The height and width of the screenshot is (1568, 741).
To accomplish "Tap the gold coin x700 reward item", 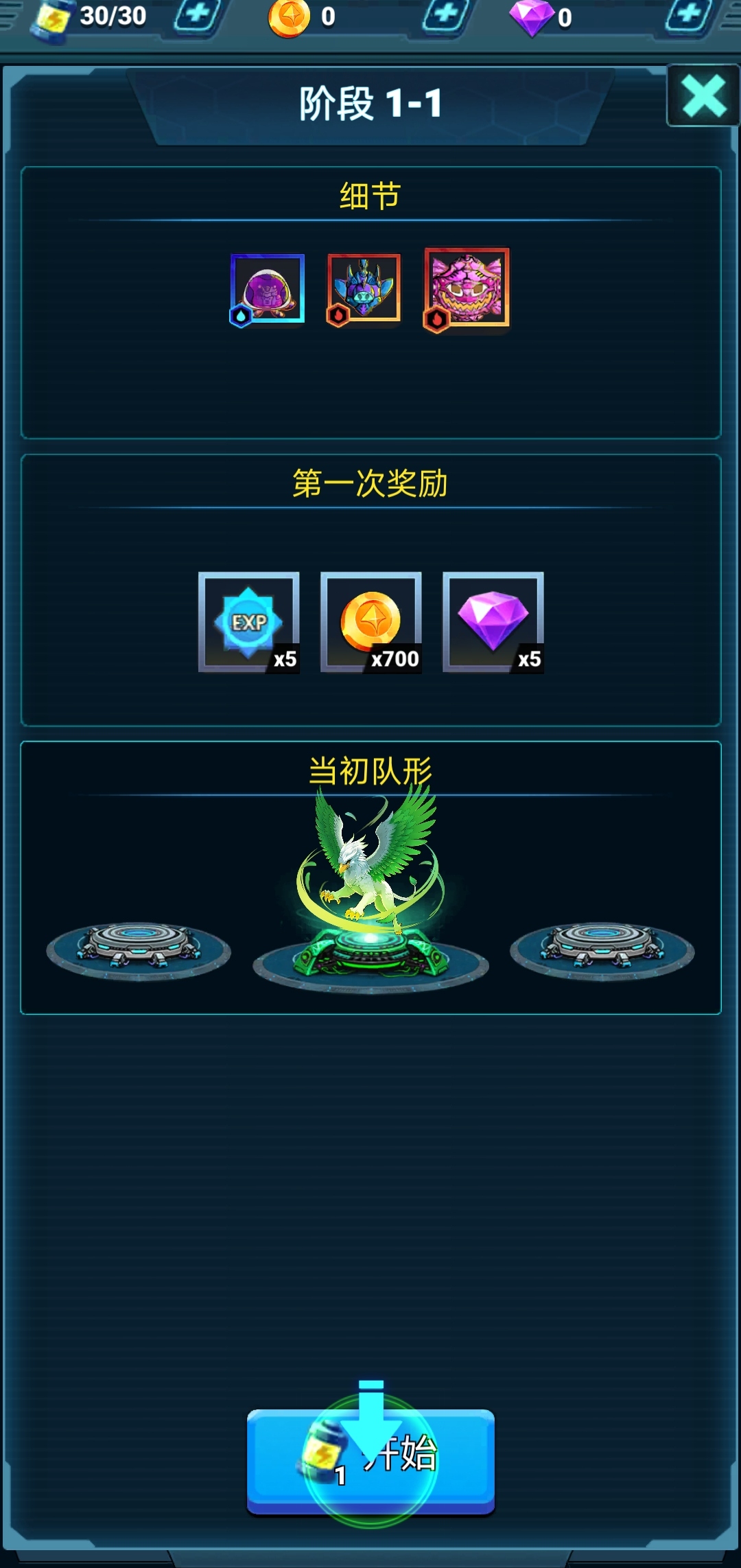I will [x=371, y=622].
